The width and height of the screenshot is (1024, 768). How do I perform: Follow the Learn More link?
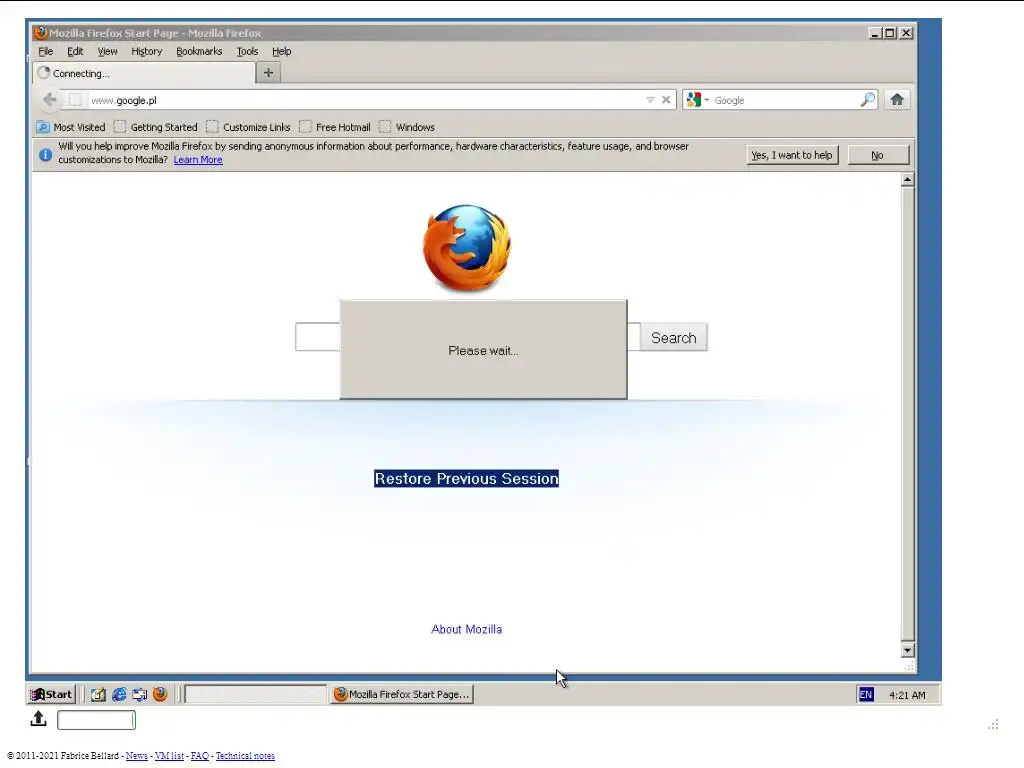[198, 160]
